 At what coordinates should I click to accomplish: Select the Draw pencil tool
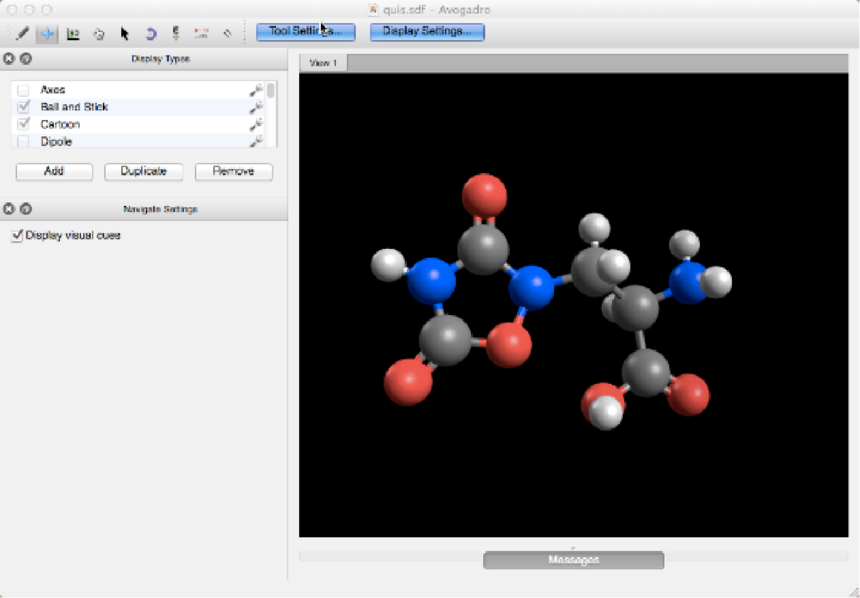22,33
